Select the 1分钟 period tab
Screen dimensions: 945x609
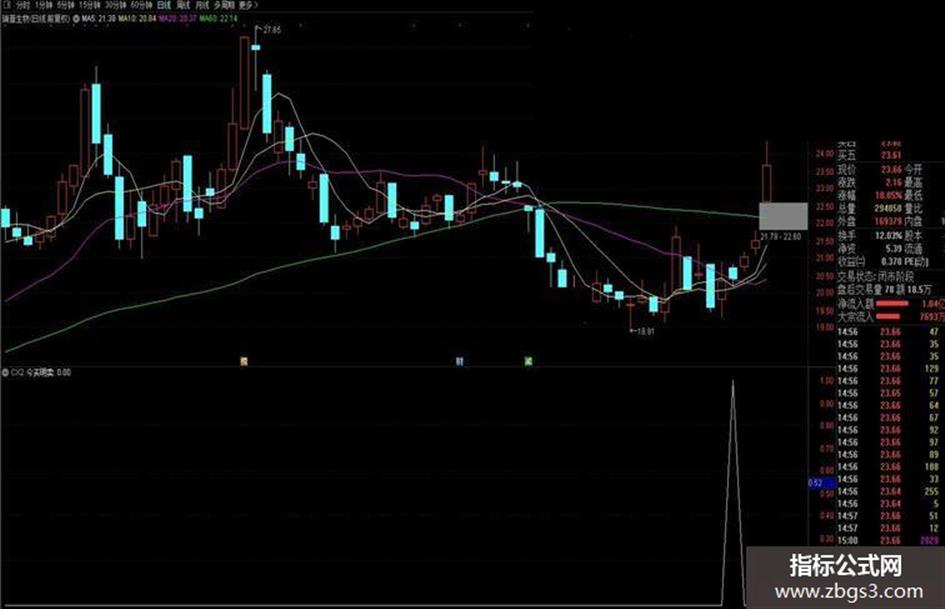[45, 5]
